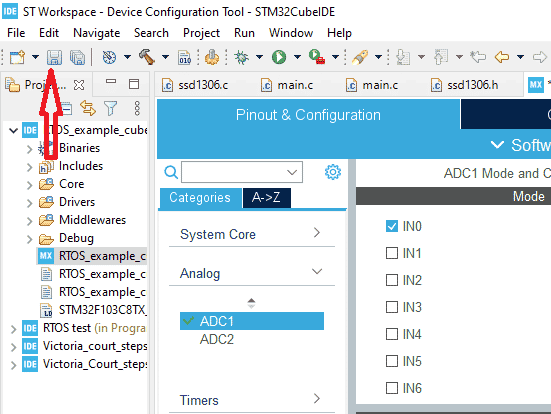
Task: Switch to the ssd1306.h editor tab
Action: (464, 85)
